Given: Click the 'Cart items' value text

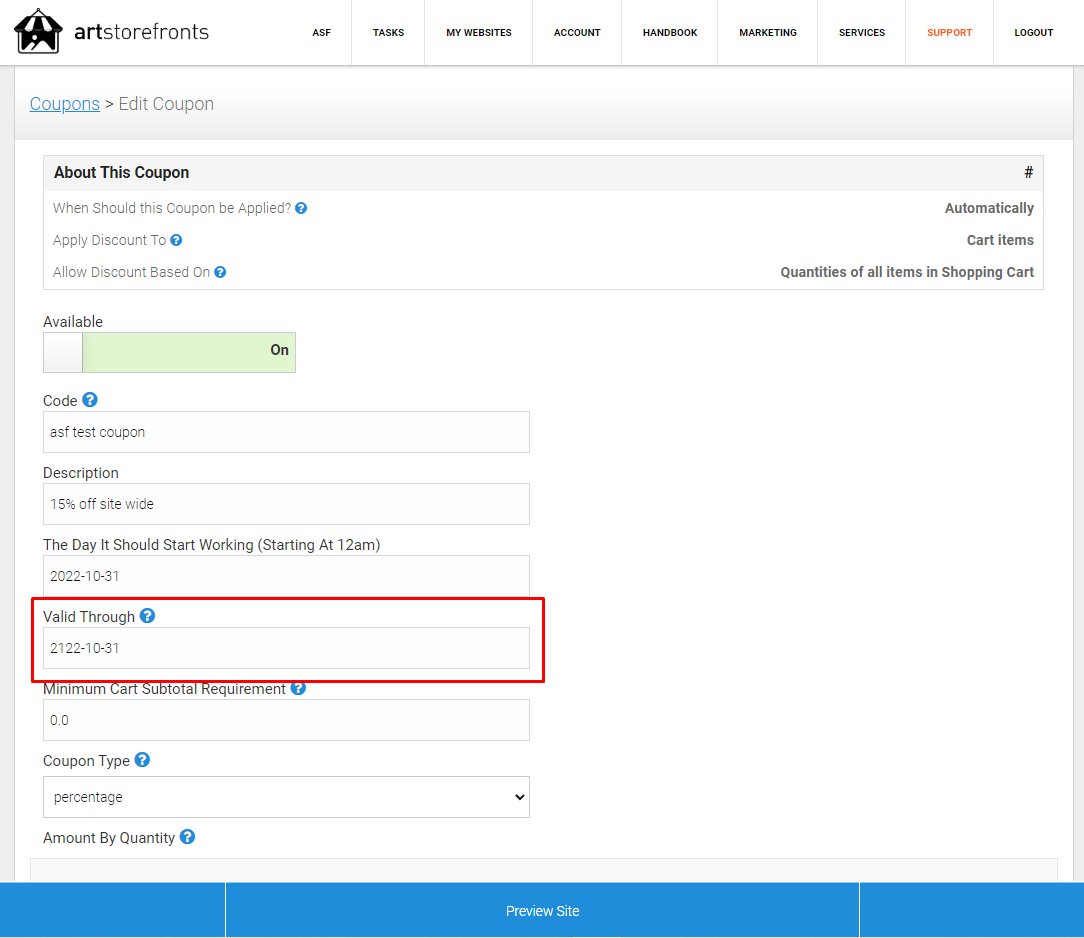Looking at the screenshot, I should 1000,240.
